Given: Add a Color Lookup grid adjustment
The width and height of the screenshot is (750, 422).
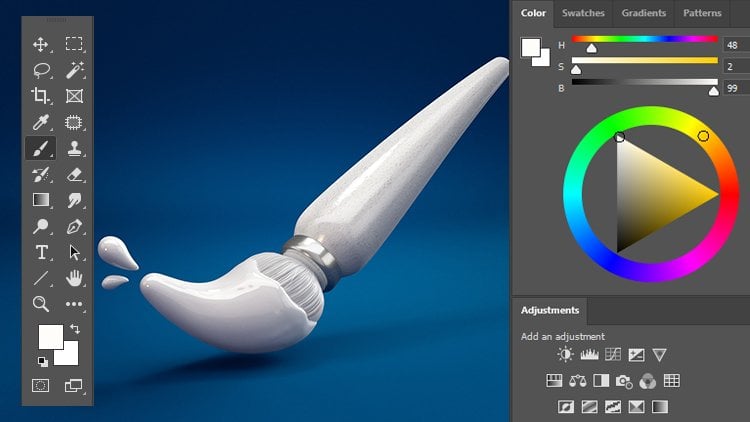Looking at the screenshot, I should tap(672, 381).
